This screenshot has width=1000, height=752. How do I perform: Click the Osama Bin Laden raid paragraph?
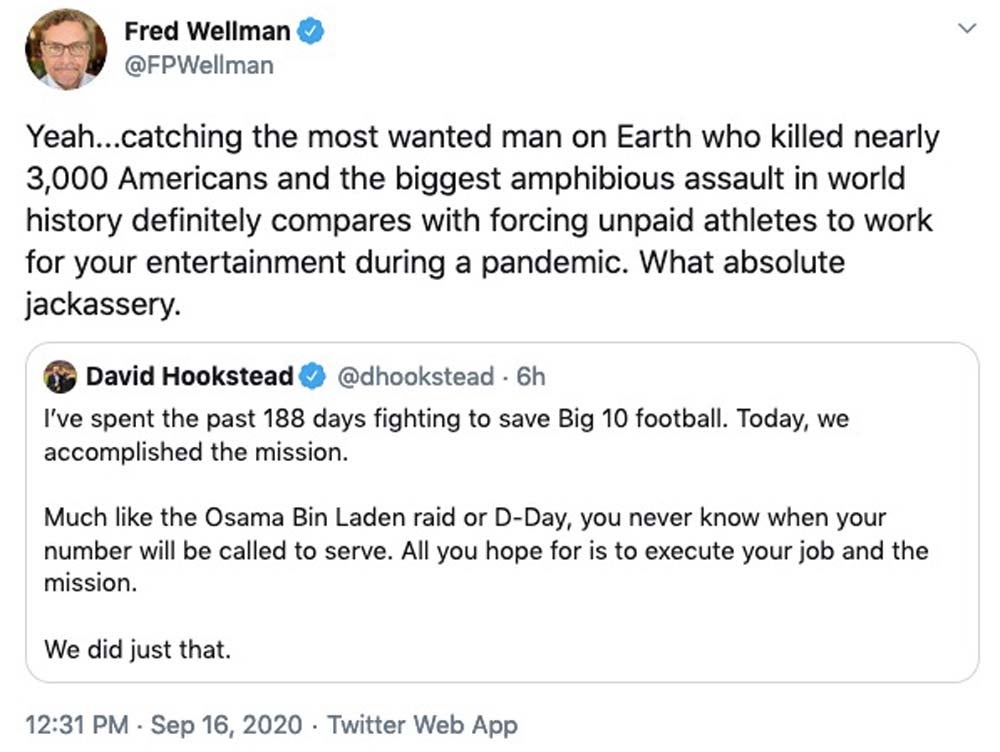click(x=486, y=550)
